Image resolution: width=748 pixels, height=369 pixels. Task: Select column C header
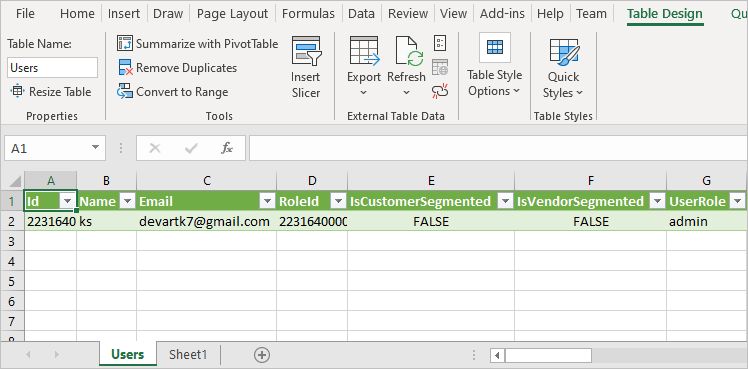207,181
